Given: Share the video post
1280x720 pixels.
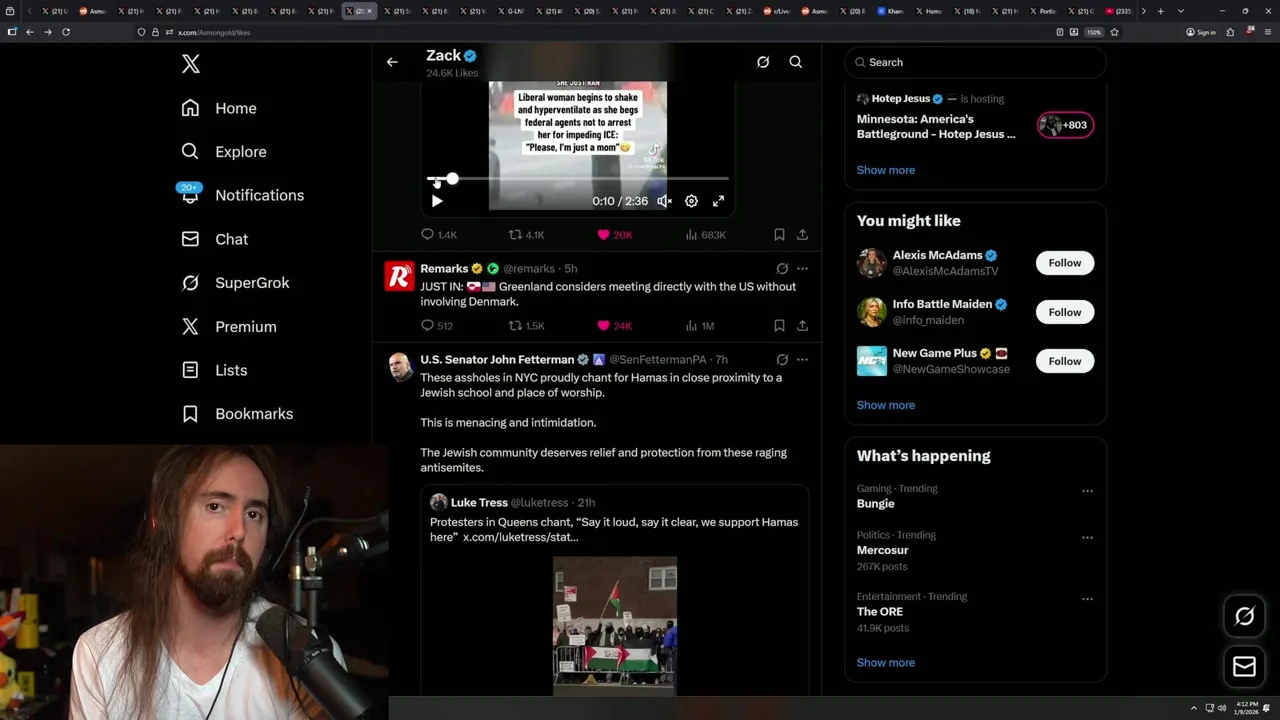Looking at the screenshot, I should point(802,235).
